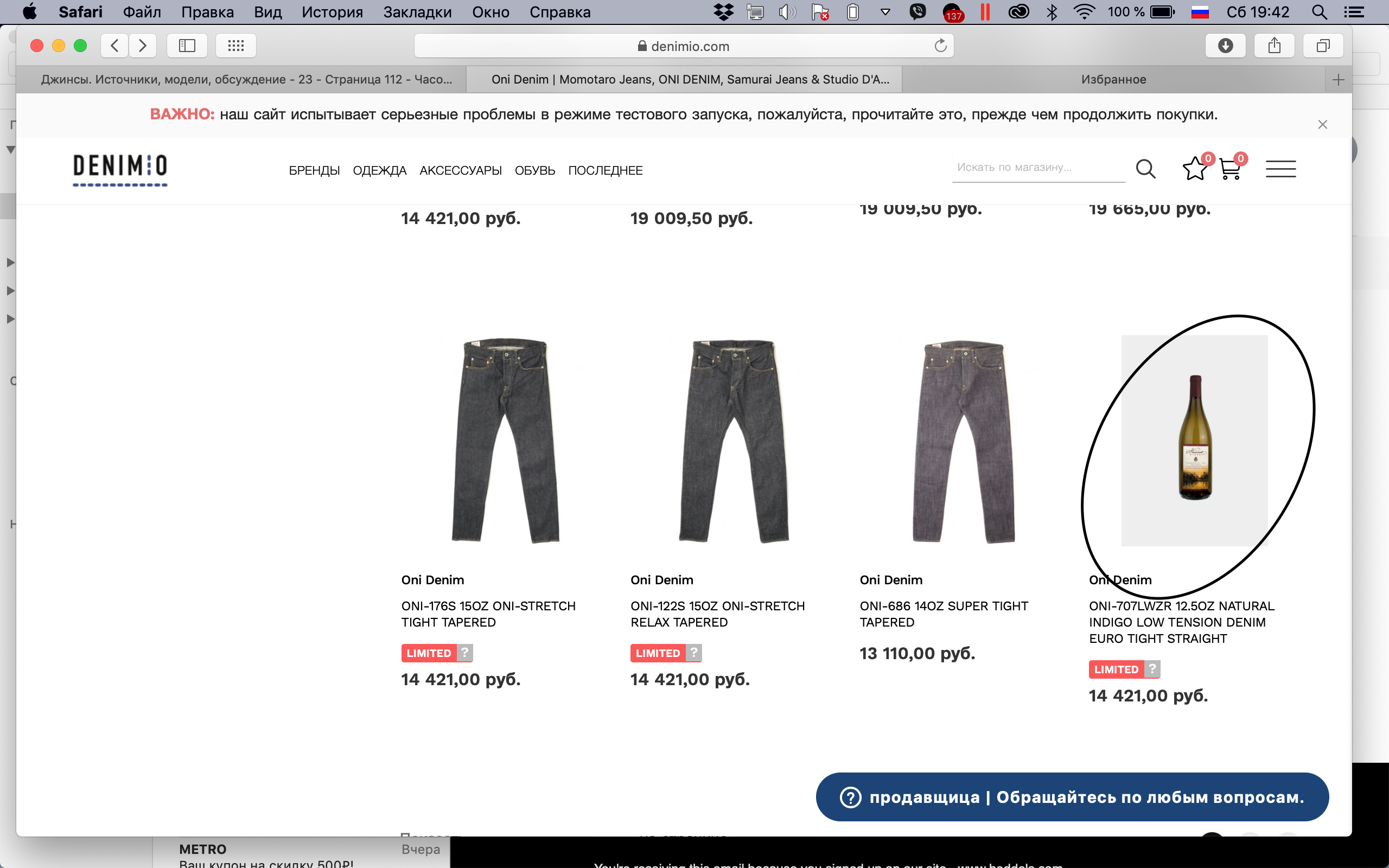Screen dimensions: 1389x868
Task: Open the shopping cart icon
Action: tap(1229, 169)
